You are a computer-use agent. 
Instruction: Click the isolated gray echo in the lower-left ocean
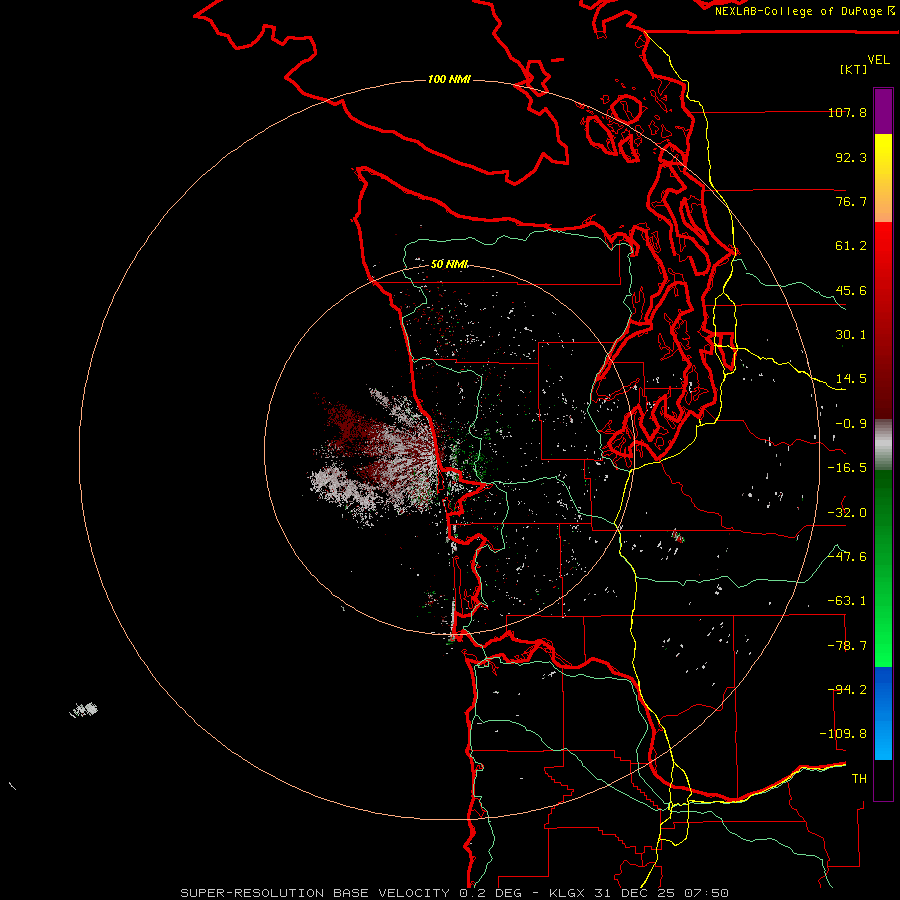[84, 710]
